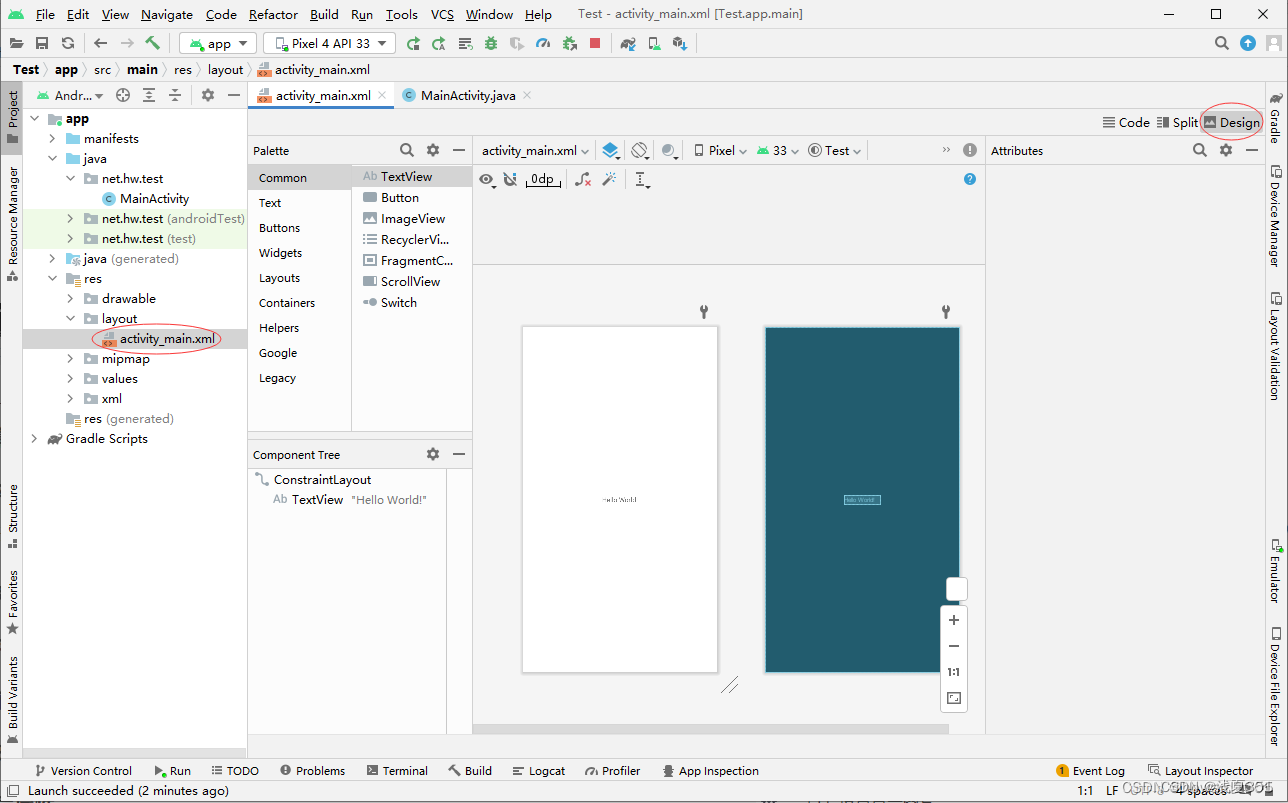
Task: Click the Back navigation arrow
Action: click(100, 43)
